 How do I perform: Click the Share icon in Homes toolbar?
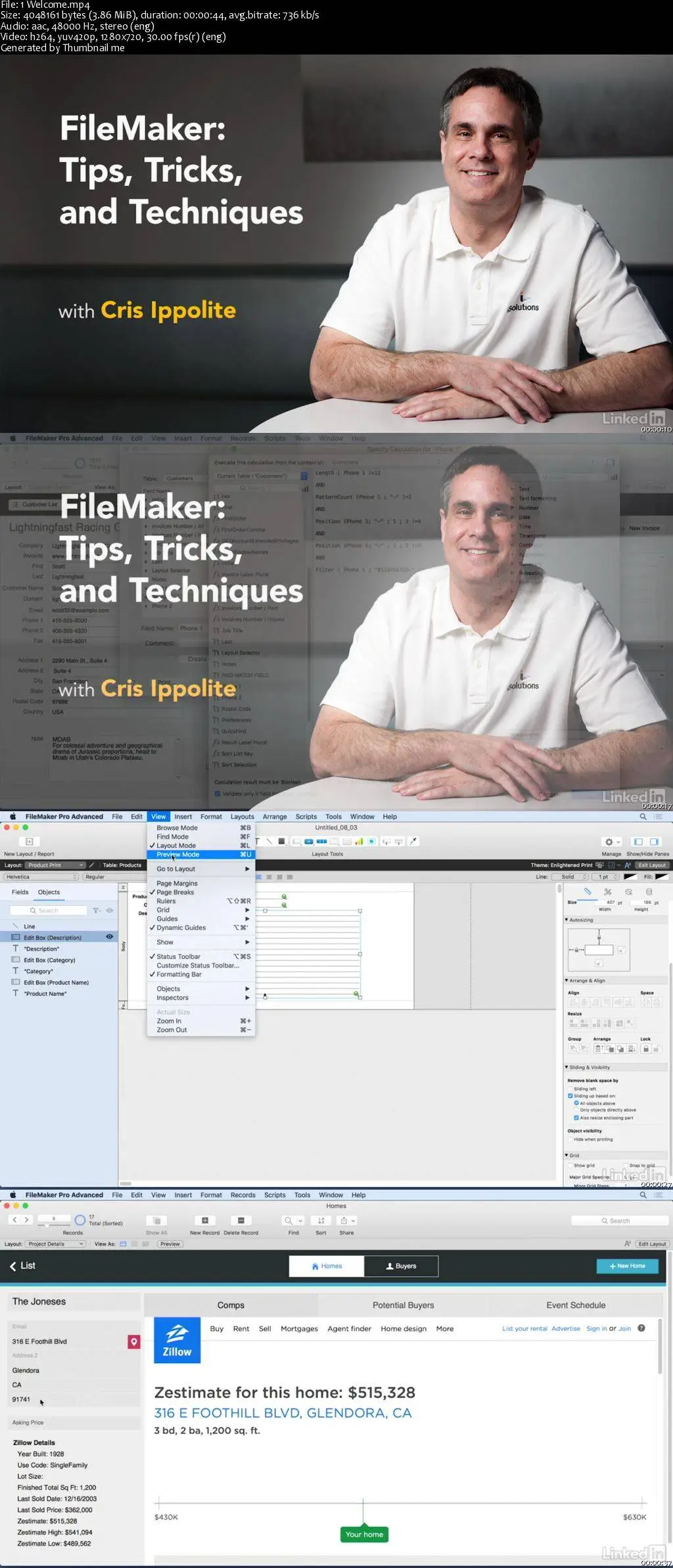(x=346, y=1221)
